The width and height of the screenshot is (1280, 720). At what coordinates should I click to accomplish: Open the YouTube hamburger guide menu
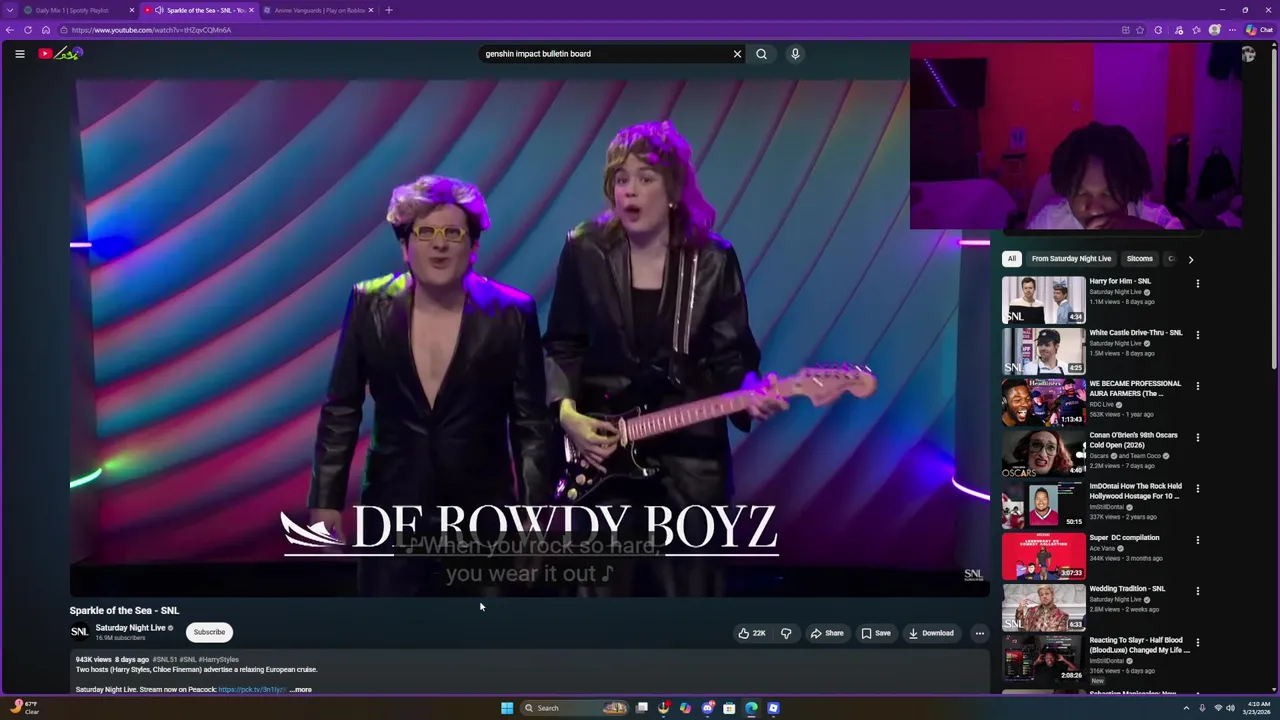tap(20, 54)
